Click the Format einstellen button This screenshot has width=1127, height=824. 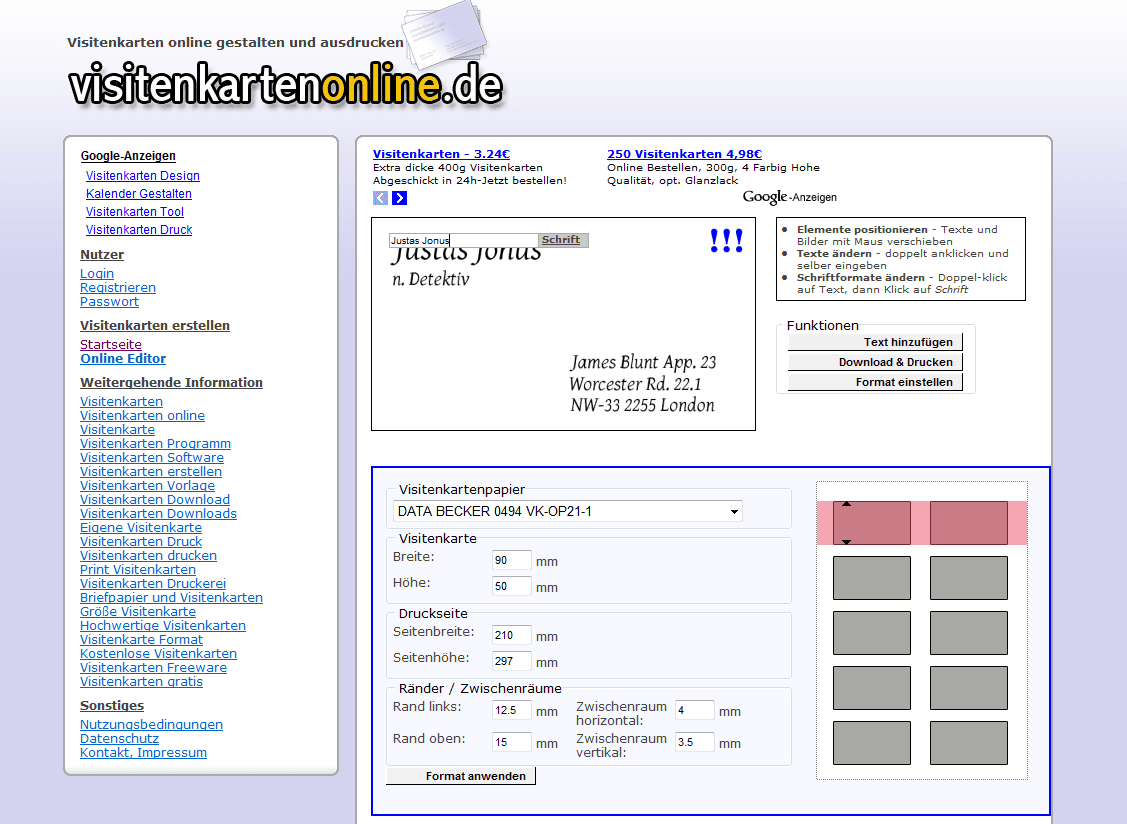click(875, 382)
